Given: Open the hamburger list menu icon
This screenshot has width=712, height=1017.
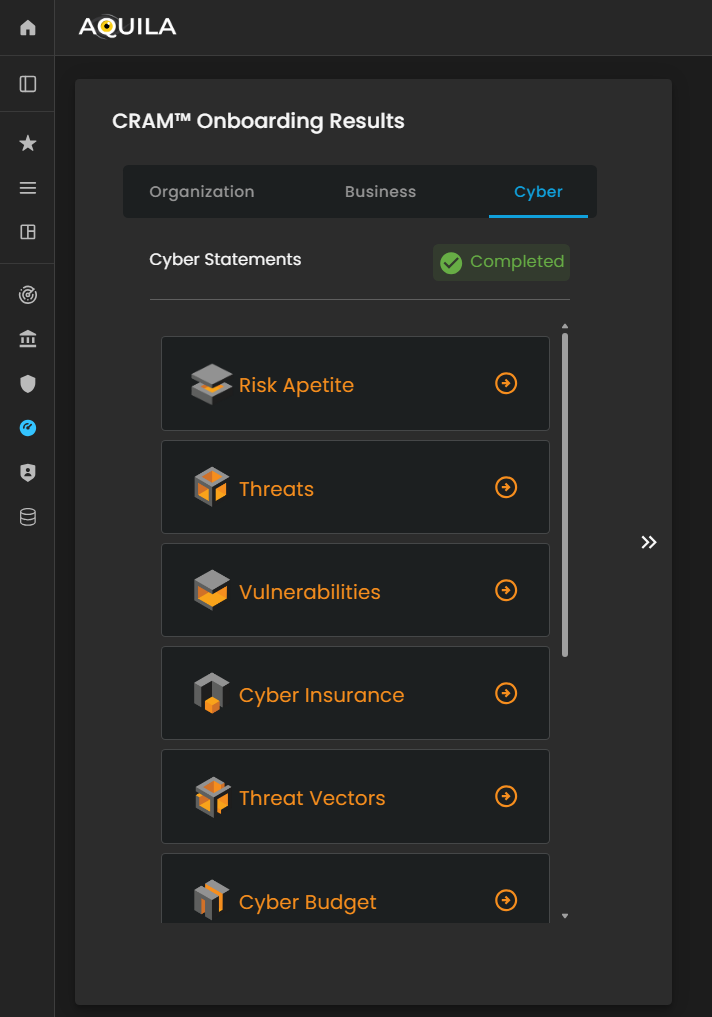Looking at the screenshot, I should click(28, 188).
